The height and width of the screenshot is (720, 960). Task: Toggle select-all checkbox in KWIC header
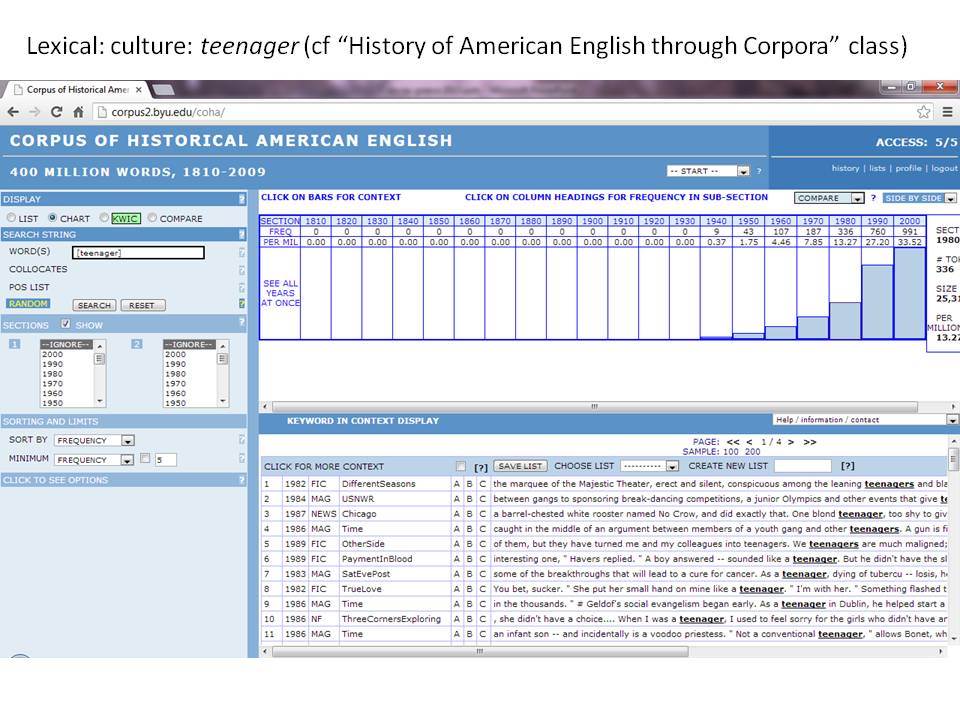[460, 467]
